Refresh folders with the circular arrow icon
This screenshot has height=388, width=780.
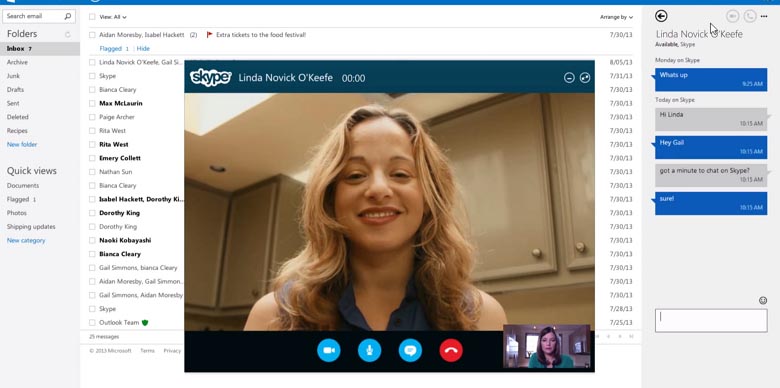tap(68, 34)
